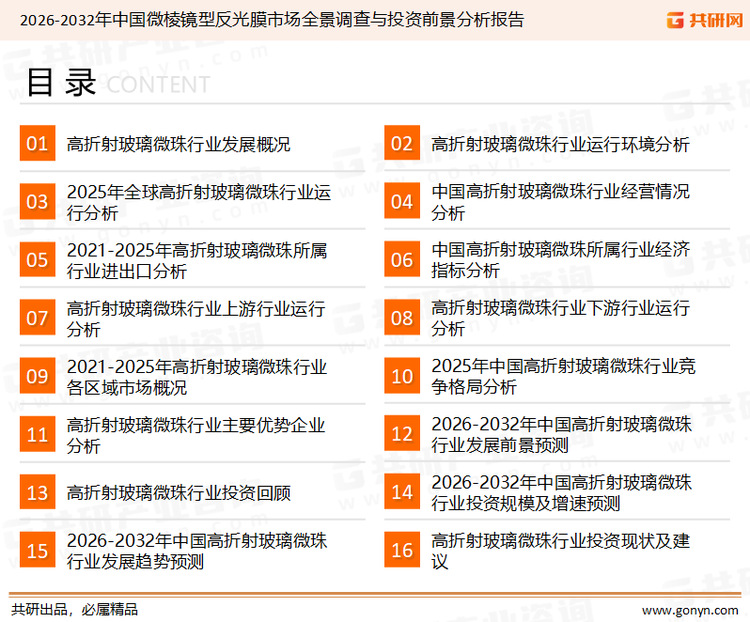The width and height of the screenshot is (750, 622).
Task: Select chapter 2025年中国高折射玻璃微珠行业竞争格局分析
Action: pos(563,376)
